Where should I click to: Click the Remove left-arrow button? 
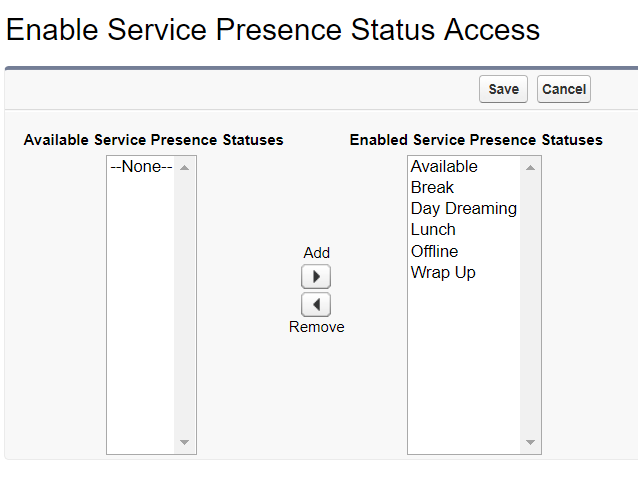point(316,304)
